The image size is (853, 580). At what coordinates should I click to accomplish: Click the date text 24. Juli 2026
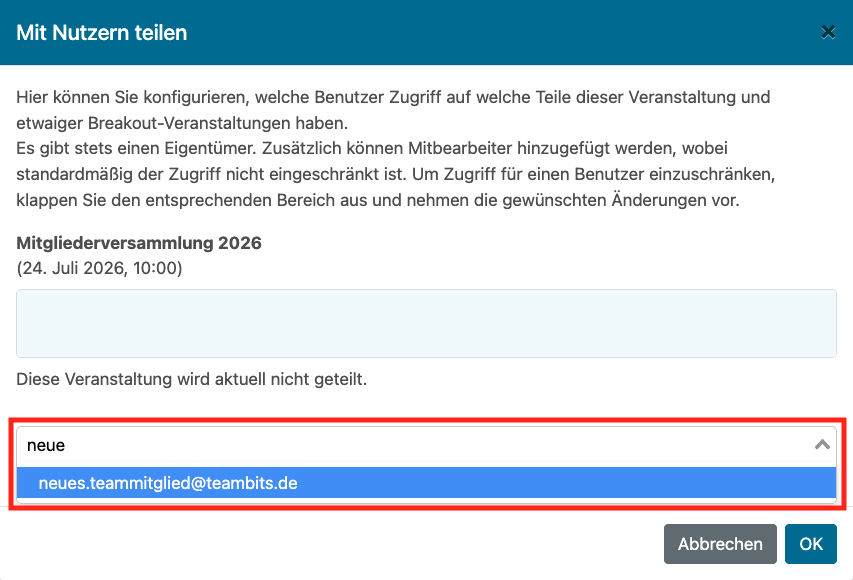(72, 268)
